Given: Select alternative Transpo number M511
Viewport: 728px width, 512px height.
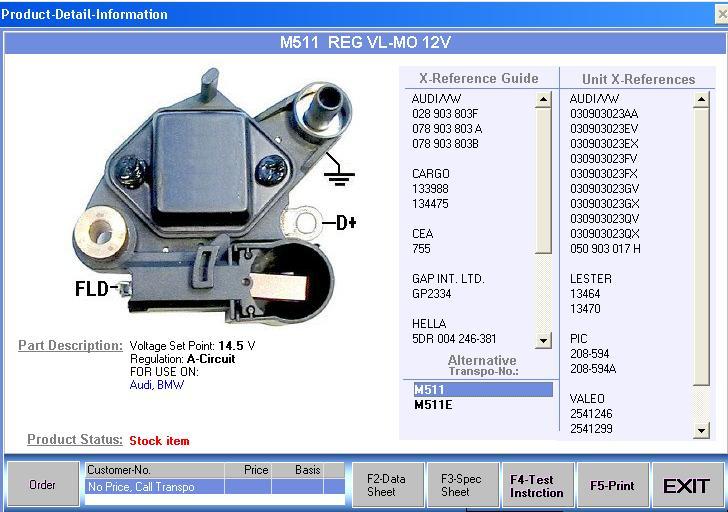Looking at the screenshot, I should pos(483,389).
